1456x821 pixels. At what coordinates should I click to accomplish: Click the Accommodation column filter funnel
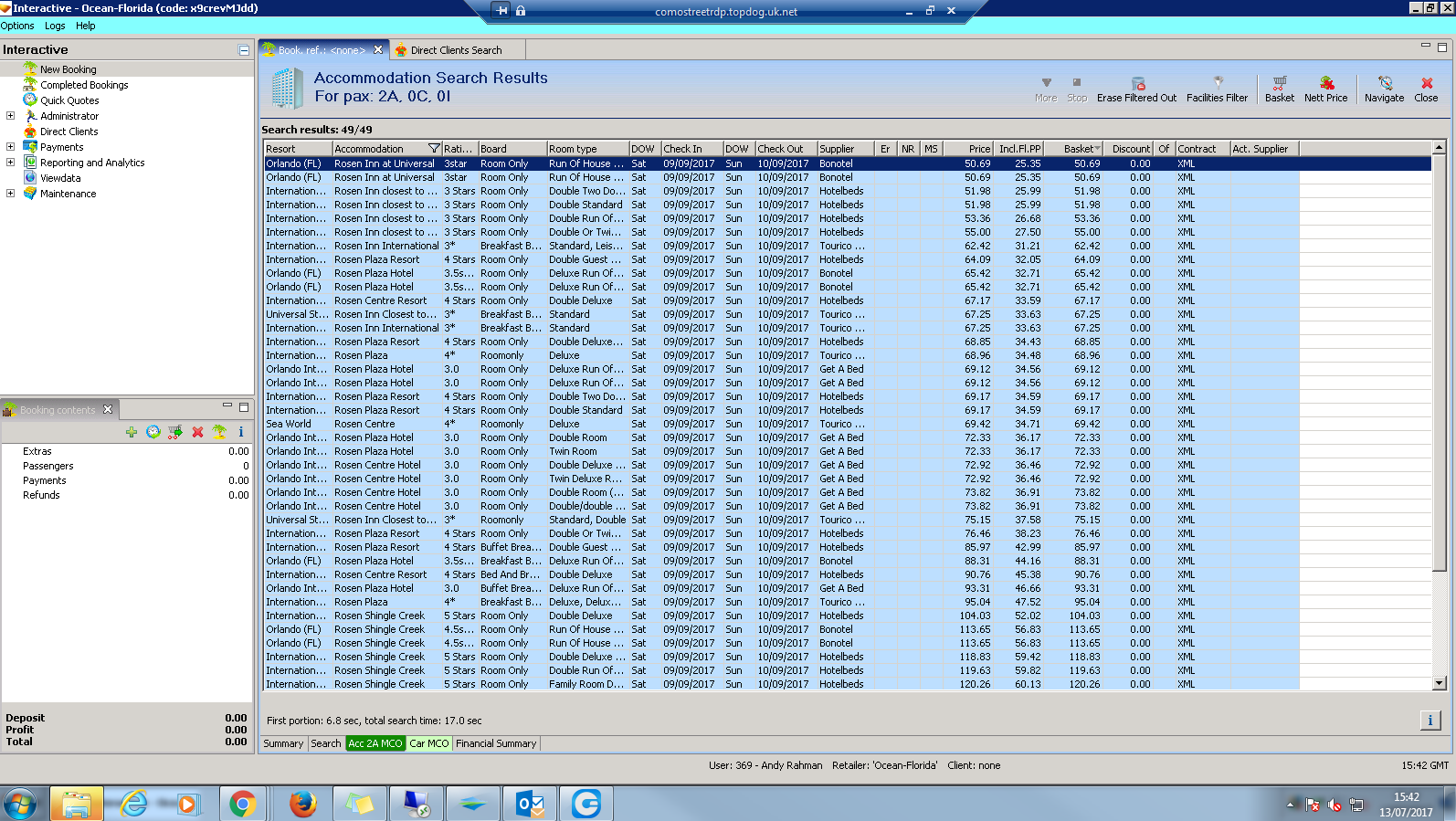pos(434,149)
